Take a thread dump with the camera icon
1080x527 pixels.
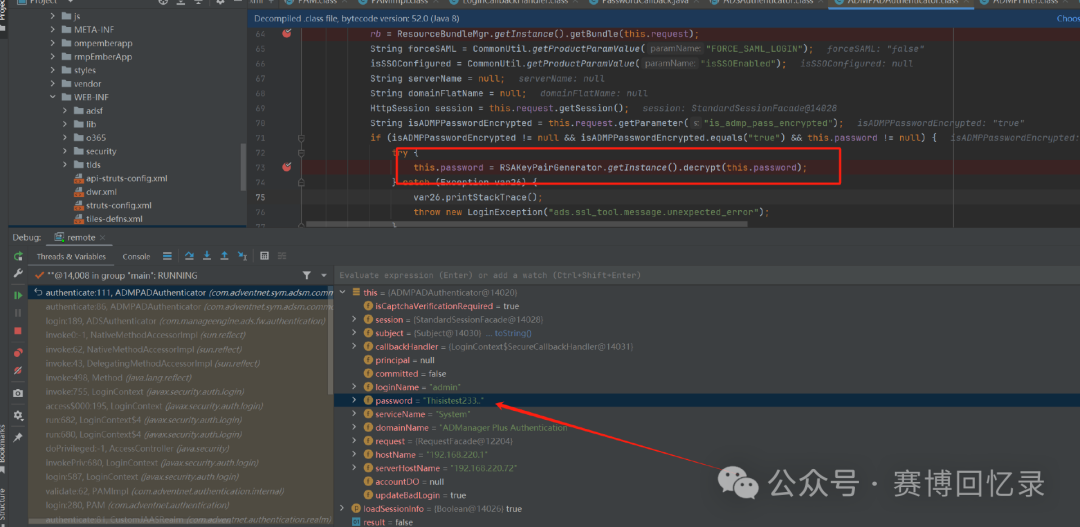tap(18, 393)
